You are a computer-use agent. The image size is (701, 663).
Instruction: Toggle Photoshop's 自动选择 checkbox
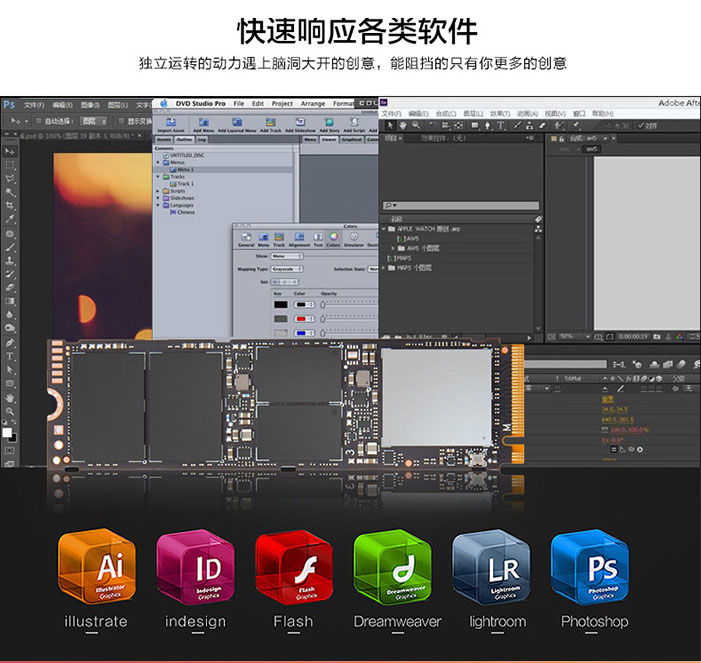38,121
